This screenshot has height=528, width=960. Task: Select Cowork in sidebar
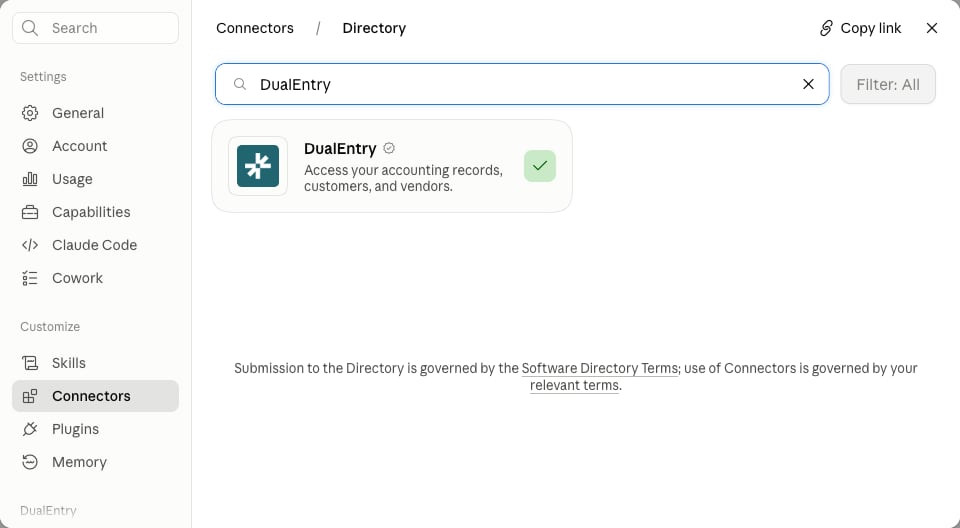pyautogui.click(x=96, y=278)
